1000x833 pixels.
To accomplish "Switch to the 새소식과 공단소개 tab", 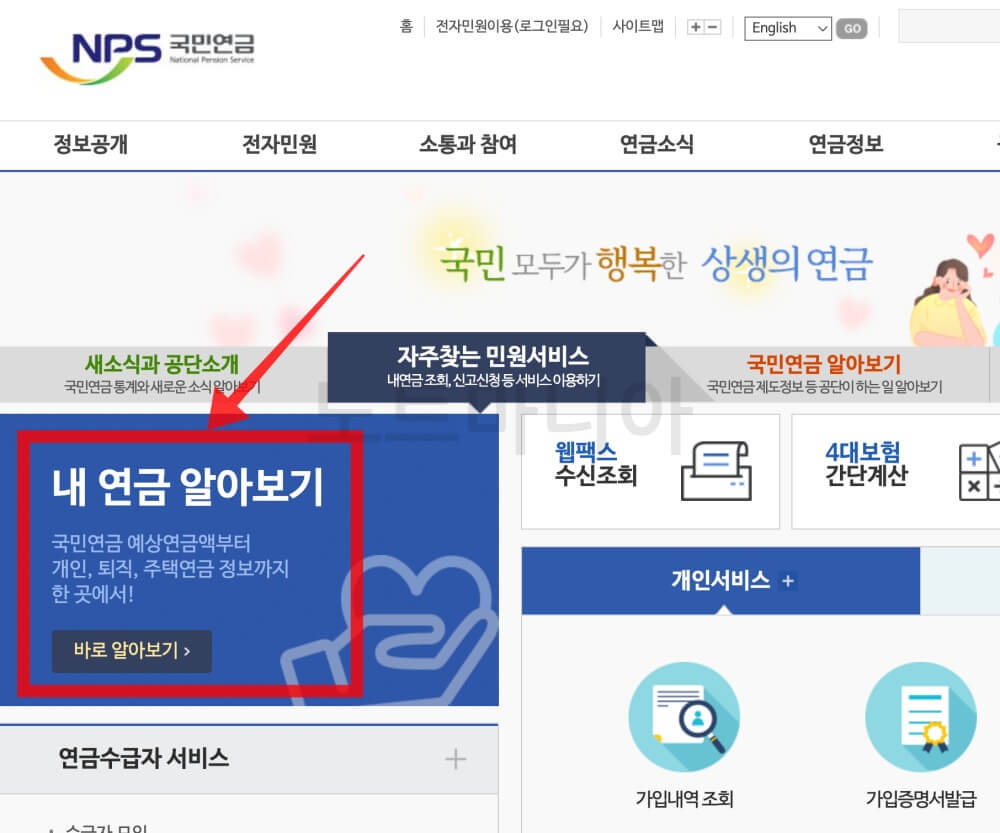I will pyautogui.click(x=160, y=364).
